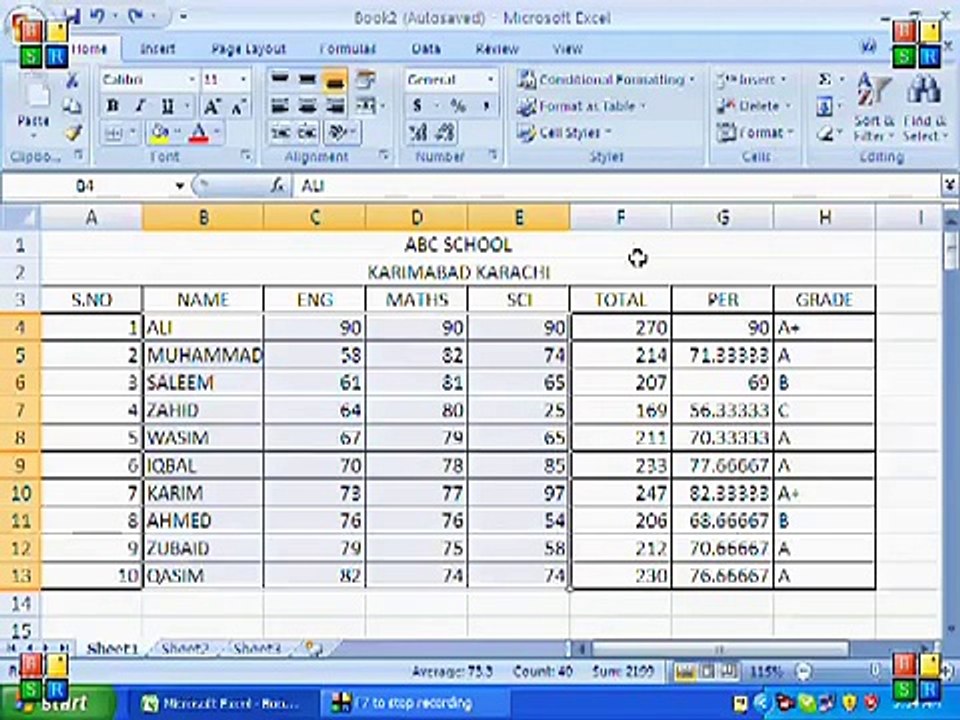Click the Fill down icon in Editing

click(824, 107)
